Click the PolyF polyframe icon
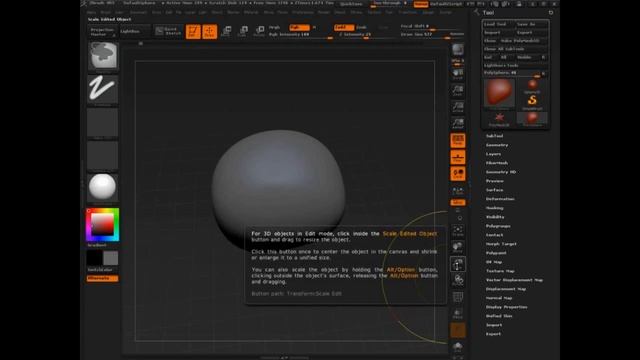 tap(458, 297)
